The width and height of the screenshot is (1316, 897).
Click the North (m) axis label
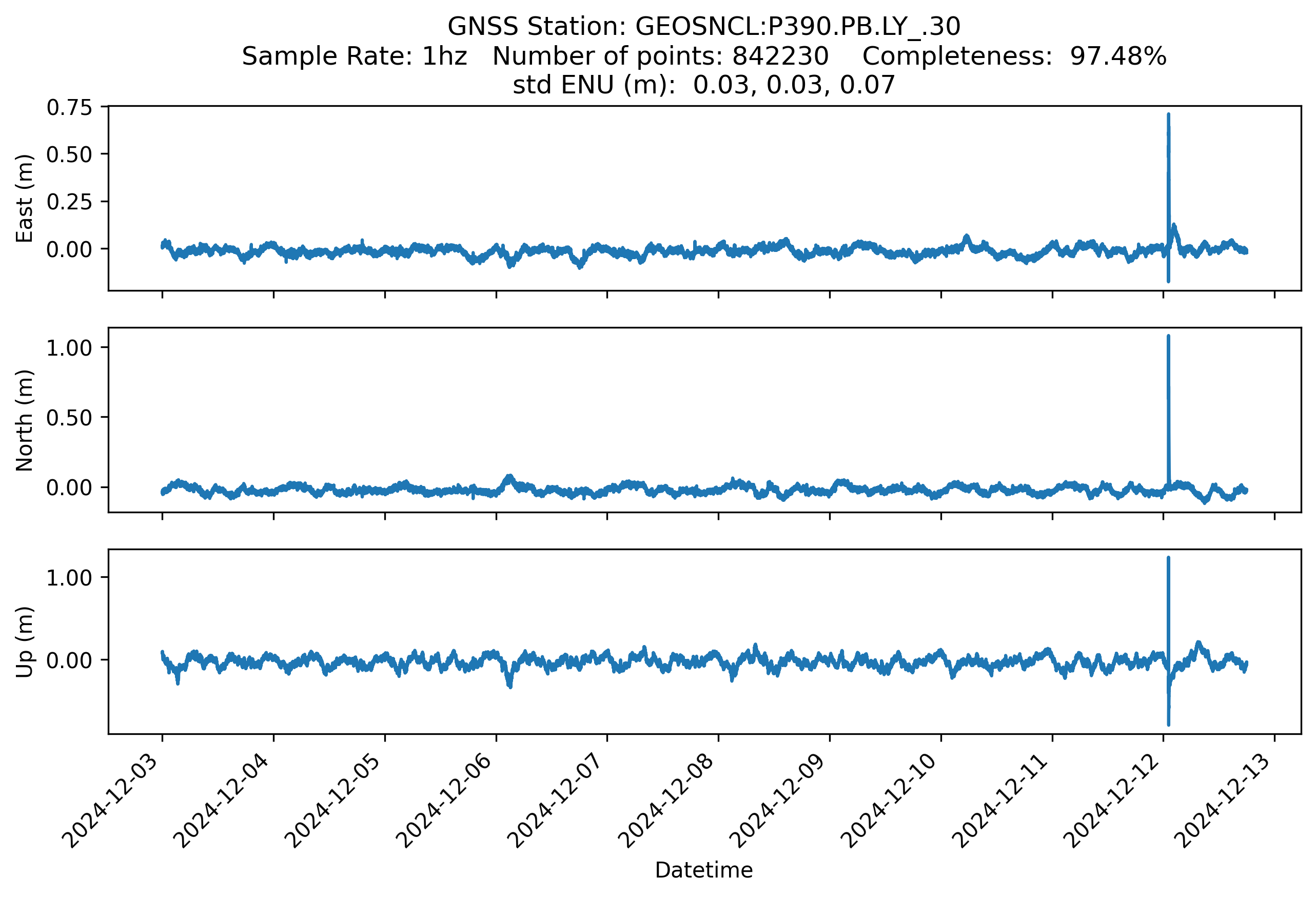coord(24,420)
